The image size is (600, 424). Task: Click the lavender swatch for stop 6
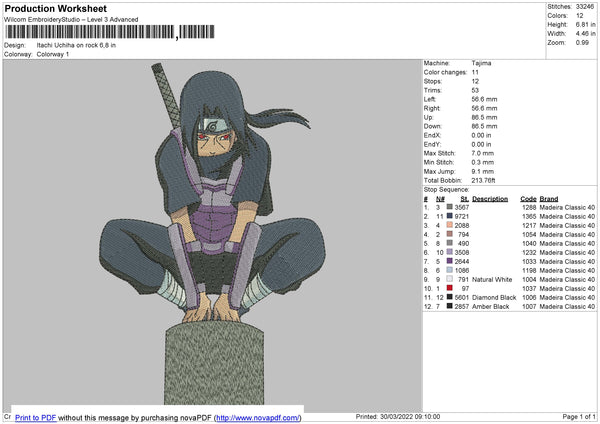pos(450,252)
